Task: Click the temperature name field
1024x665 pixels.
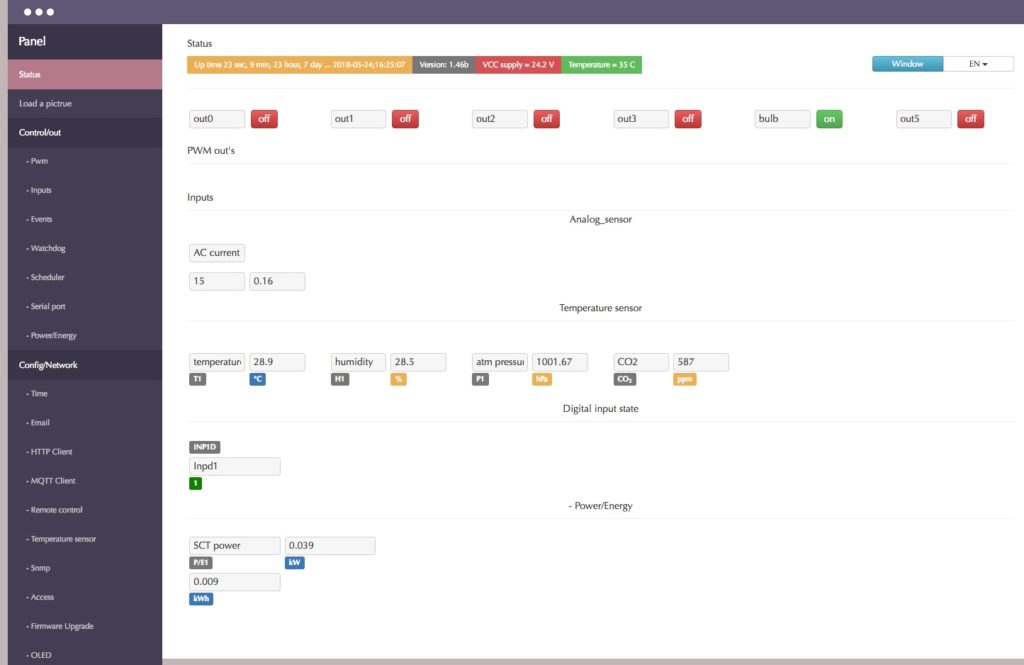Action: pos(217,362)
